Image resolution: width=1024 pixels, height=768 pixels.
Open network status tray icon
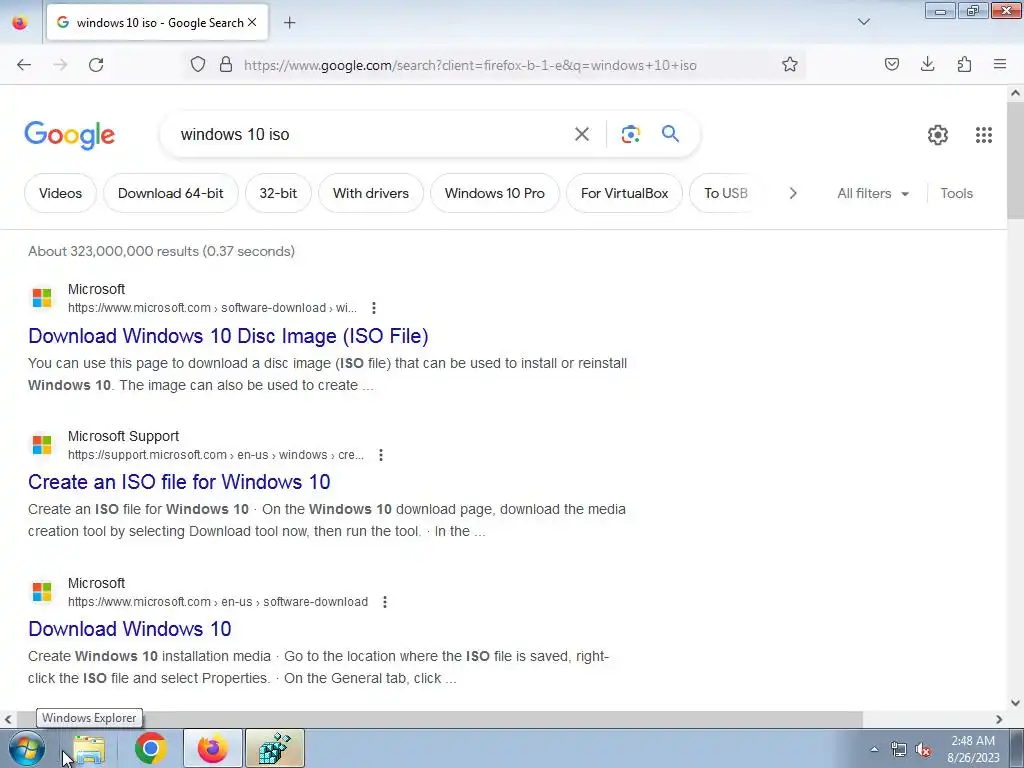[x=899, y=749]
